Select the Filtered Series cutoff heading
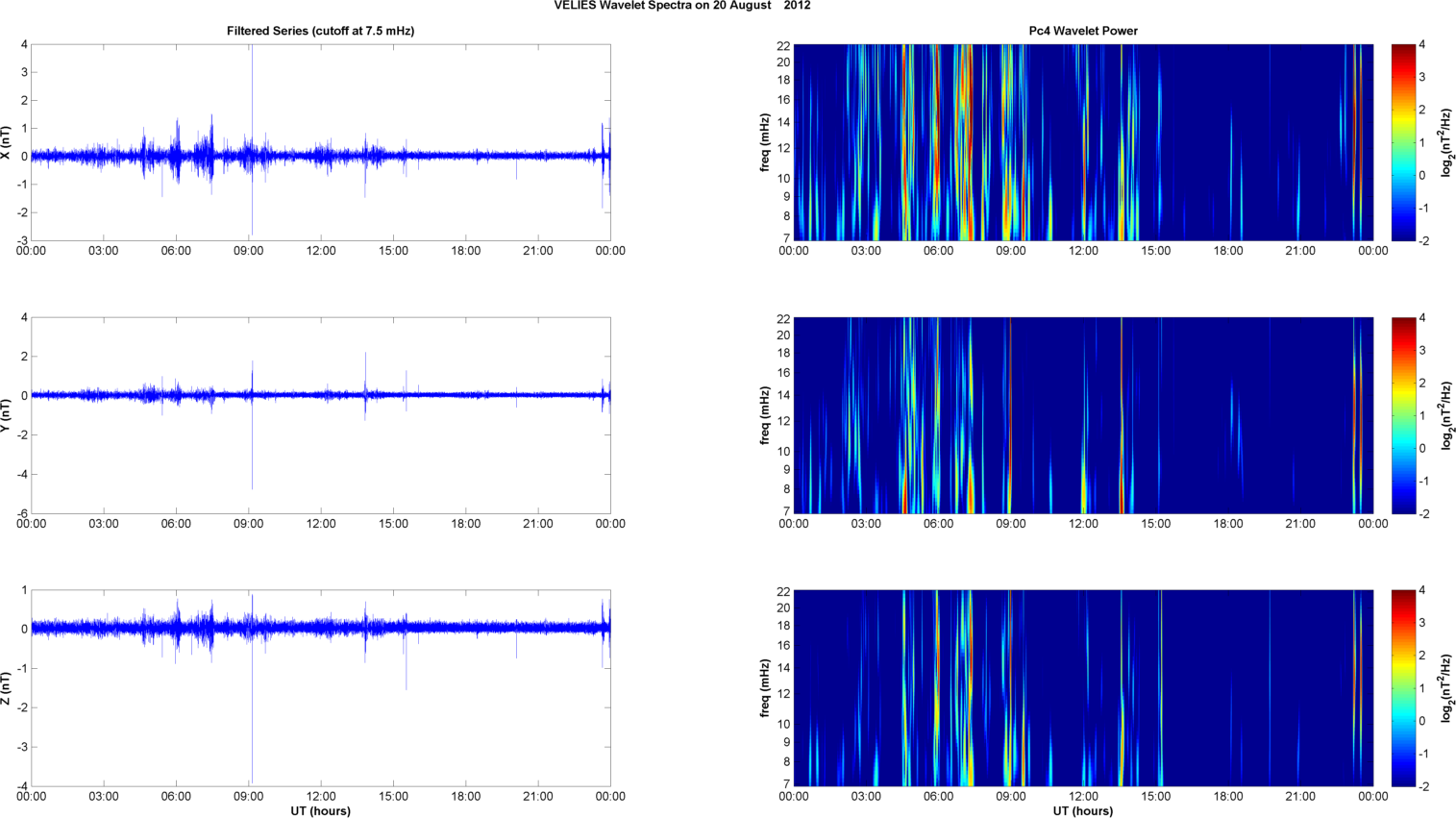Image resolution: width=1456 pixels, height=818 pixels. pos(320,31)
